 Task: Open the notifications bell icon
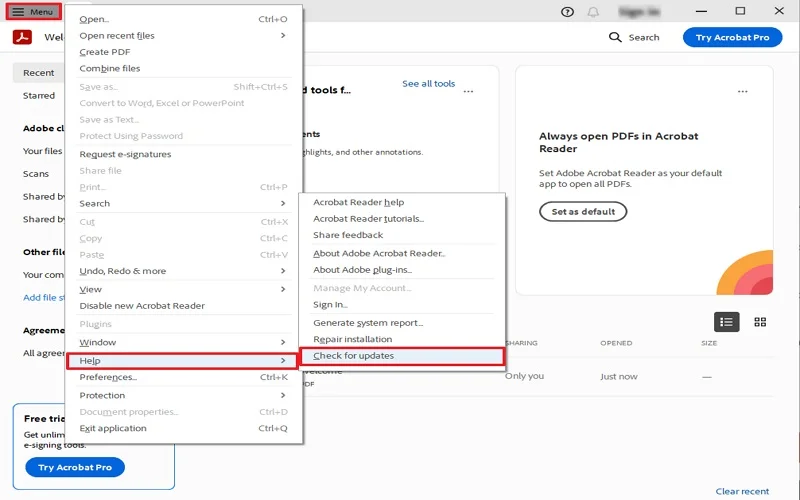[x=594, y=12]
